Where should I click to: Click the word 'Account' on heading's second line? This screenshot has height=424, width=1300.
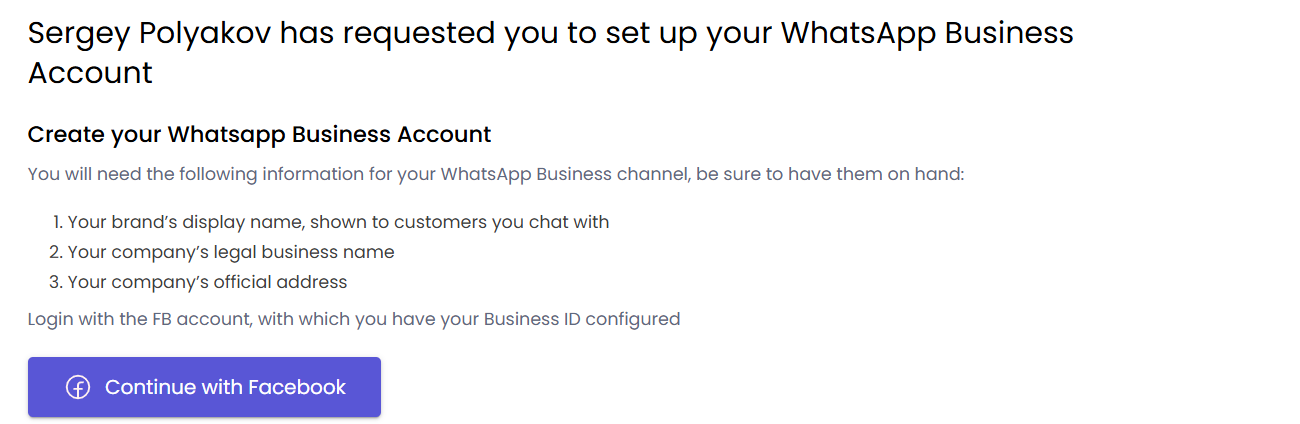click(90, 73)
